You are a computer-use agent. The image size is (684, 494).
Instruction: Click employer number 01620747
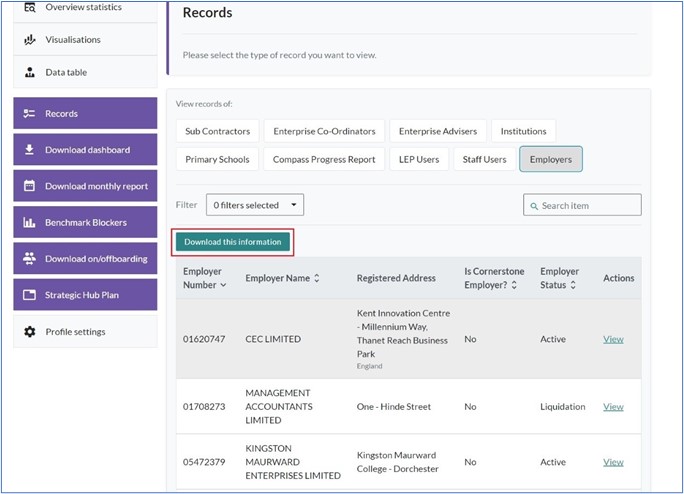click(204, 339)
